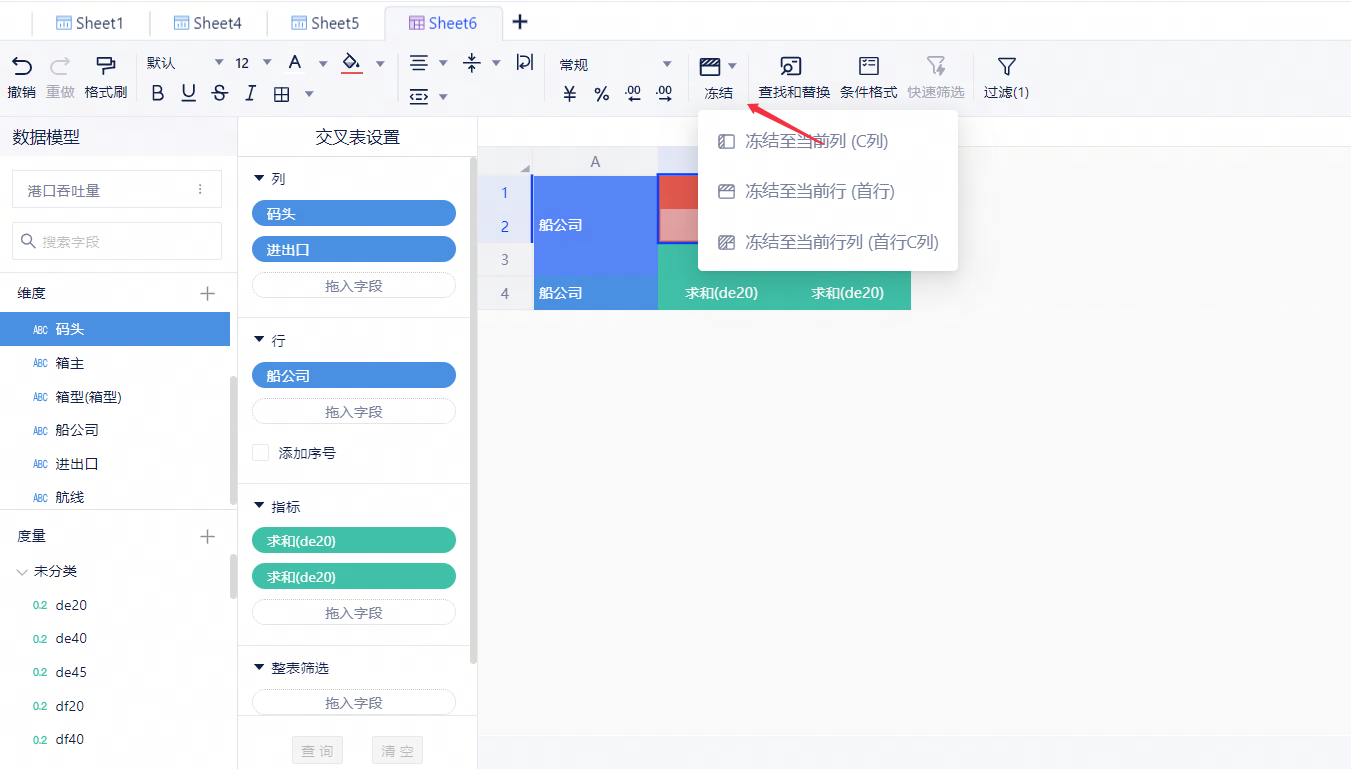This screenshot has width=1351, height=769.
Task: Enable the 添加序号 checkbox
Action: click(x=261, y=453)
